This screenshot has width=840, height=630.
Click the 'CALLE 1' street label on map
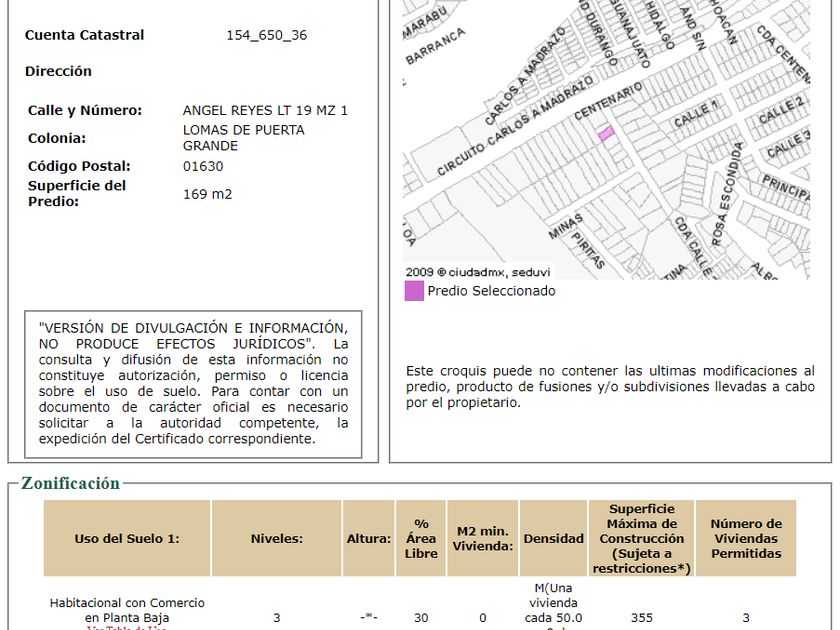[x=696, y=113]
